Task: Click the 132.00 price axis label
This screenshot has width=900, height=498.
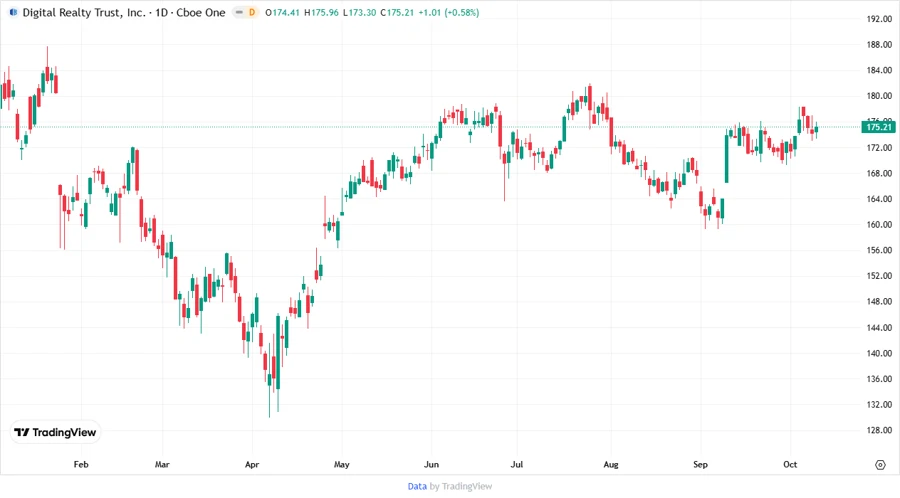Action: coord(879,404)
